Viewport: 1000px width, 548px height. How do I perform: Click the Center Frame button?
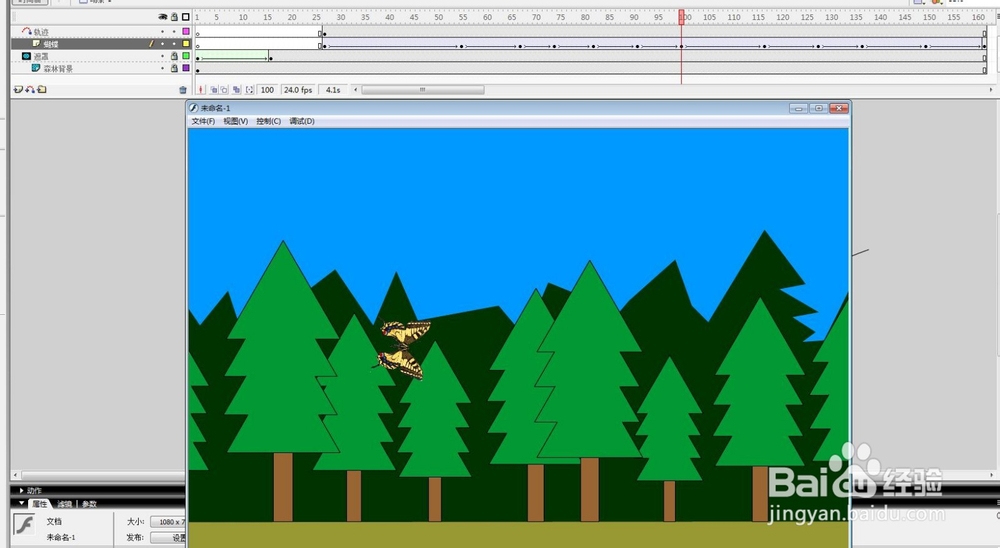click(x=201, y=90)
